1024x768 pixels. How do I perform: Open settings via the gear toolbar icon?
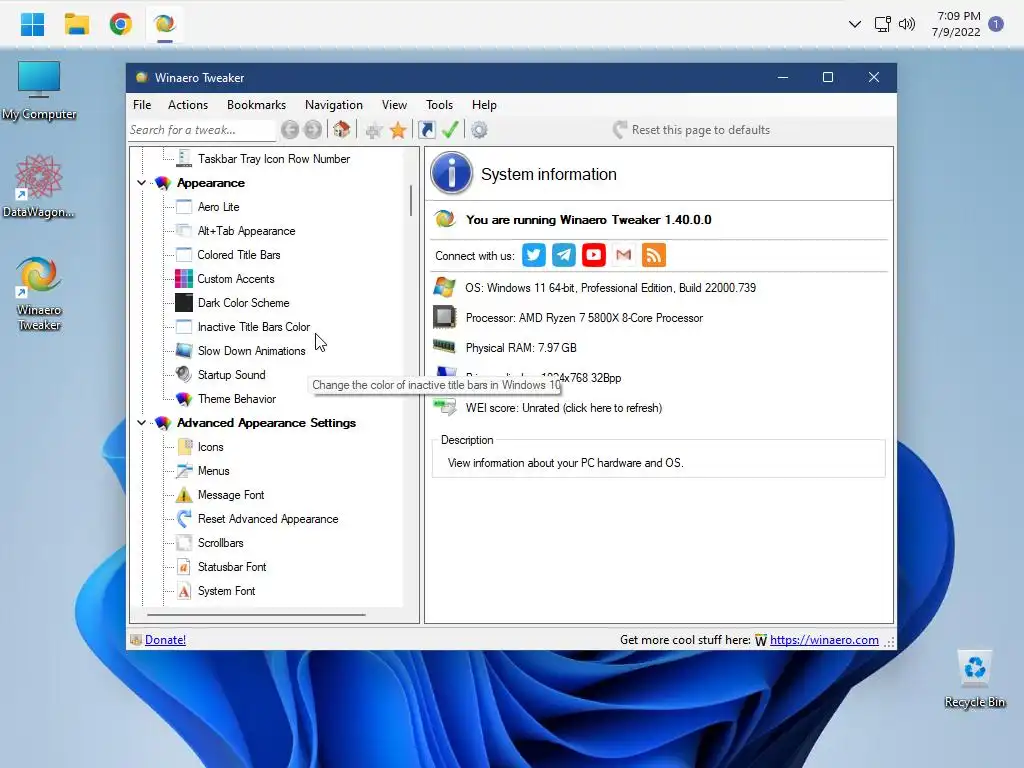tap(479, 130)
